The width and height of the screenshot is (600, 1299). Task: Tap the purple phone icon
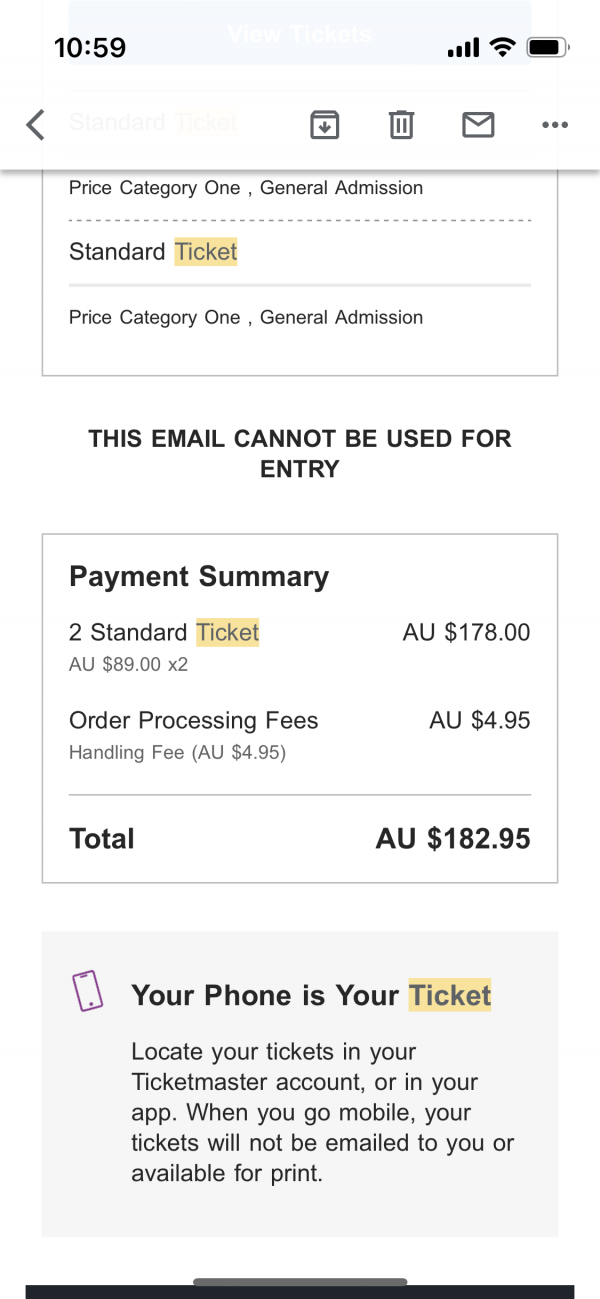coord(88,990)
